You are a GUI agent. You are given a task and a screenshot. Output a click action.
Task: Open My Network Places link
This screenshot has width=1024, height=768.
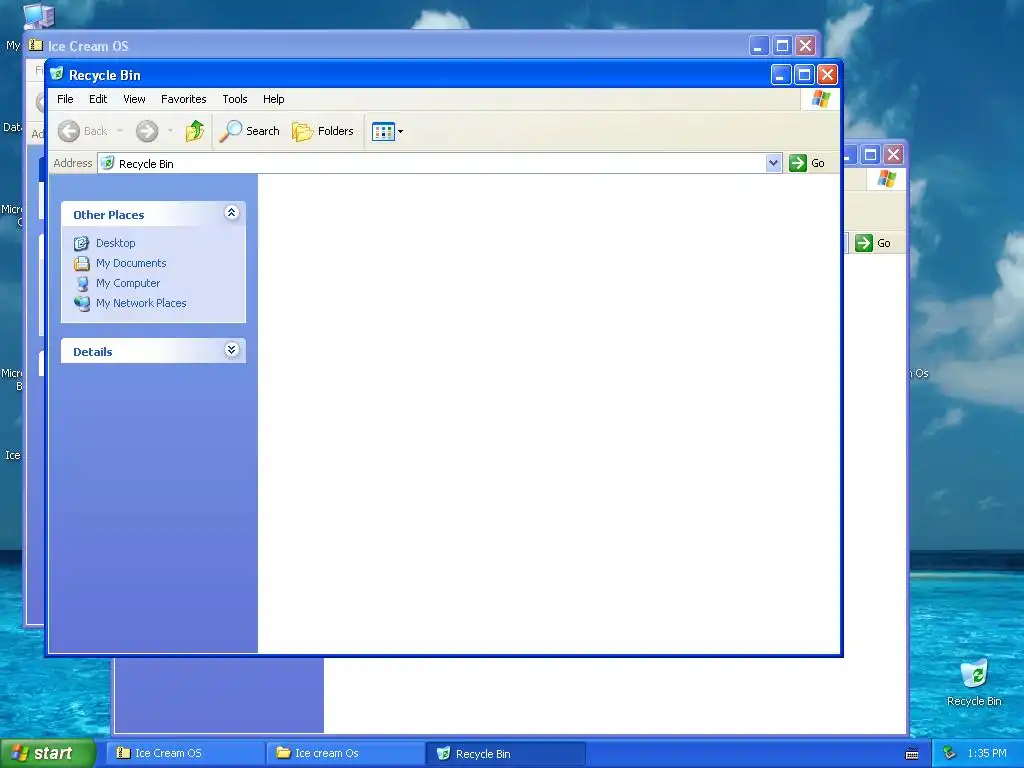coord(141,303)
